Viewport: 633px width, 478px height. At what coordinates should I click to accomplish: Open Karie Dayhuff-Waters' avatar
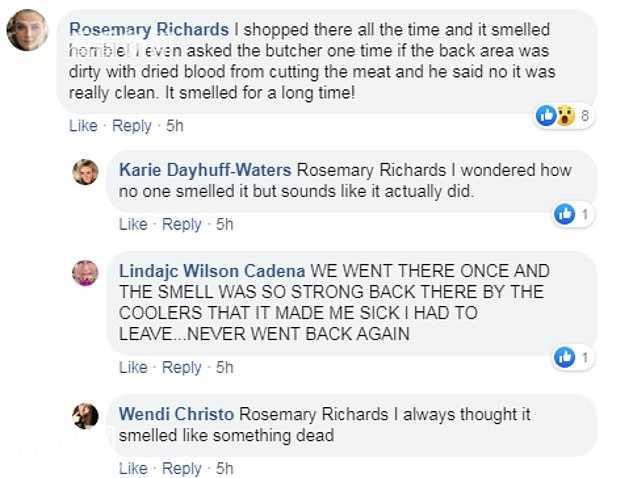pyautogui.click(x=85, y=172)
